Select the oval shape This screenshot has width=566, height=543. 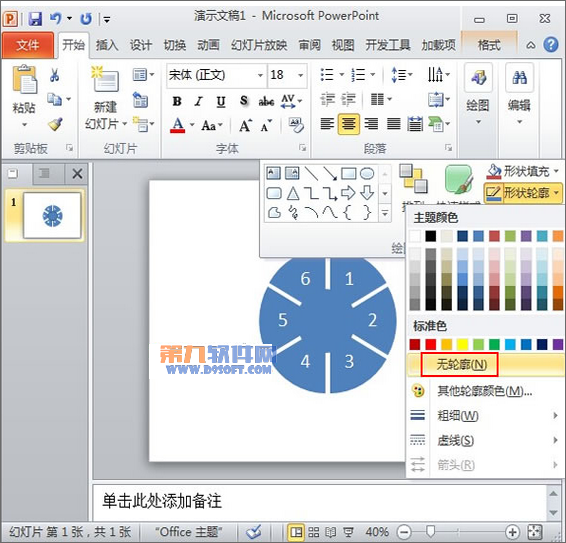point(367,174)
